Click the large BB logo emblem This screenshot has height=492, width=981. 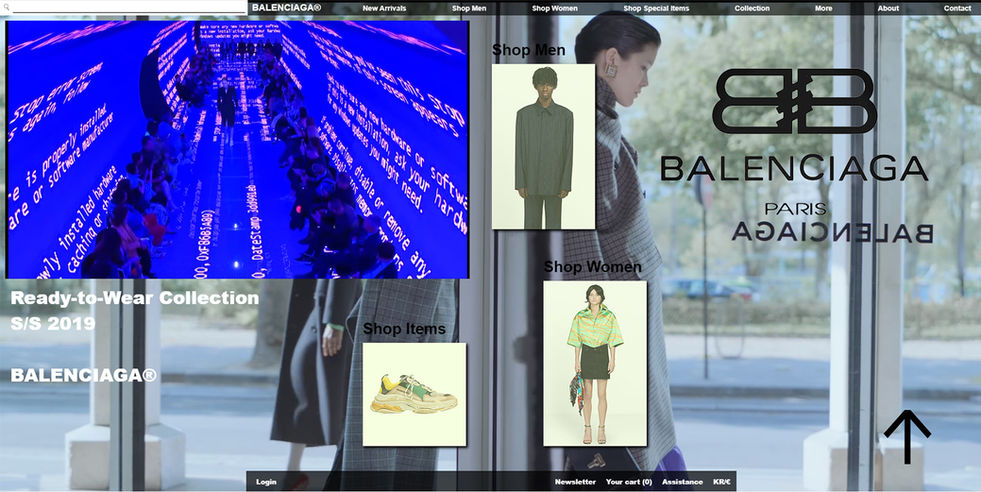point(795,101)
